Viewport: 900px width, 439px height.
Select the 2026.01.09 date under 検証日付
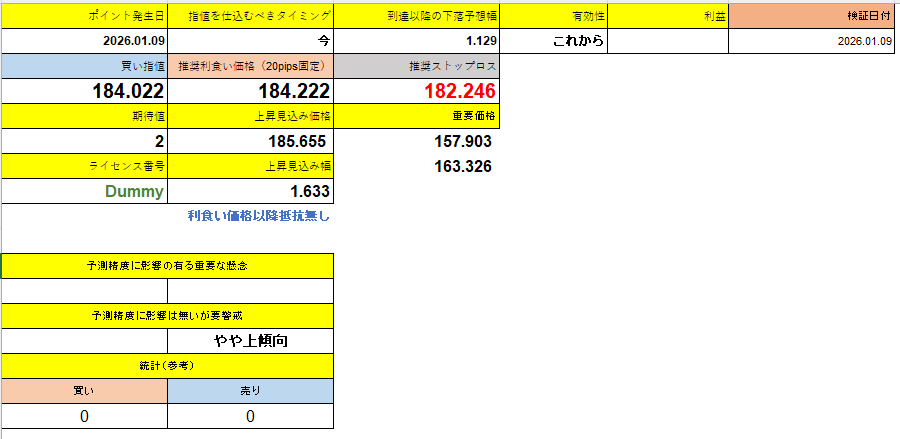click(x=814, y=41)
